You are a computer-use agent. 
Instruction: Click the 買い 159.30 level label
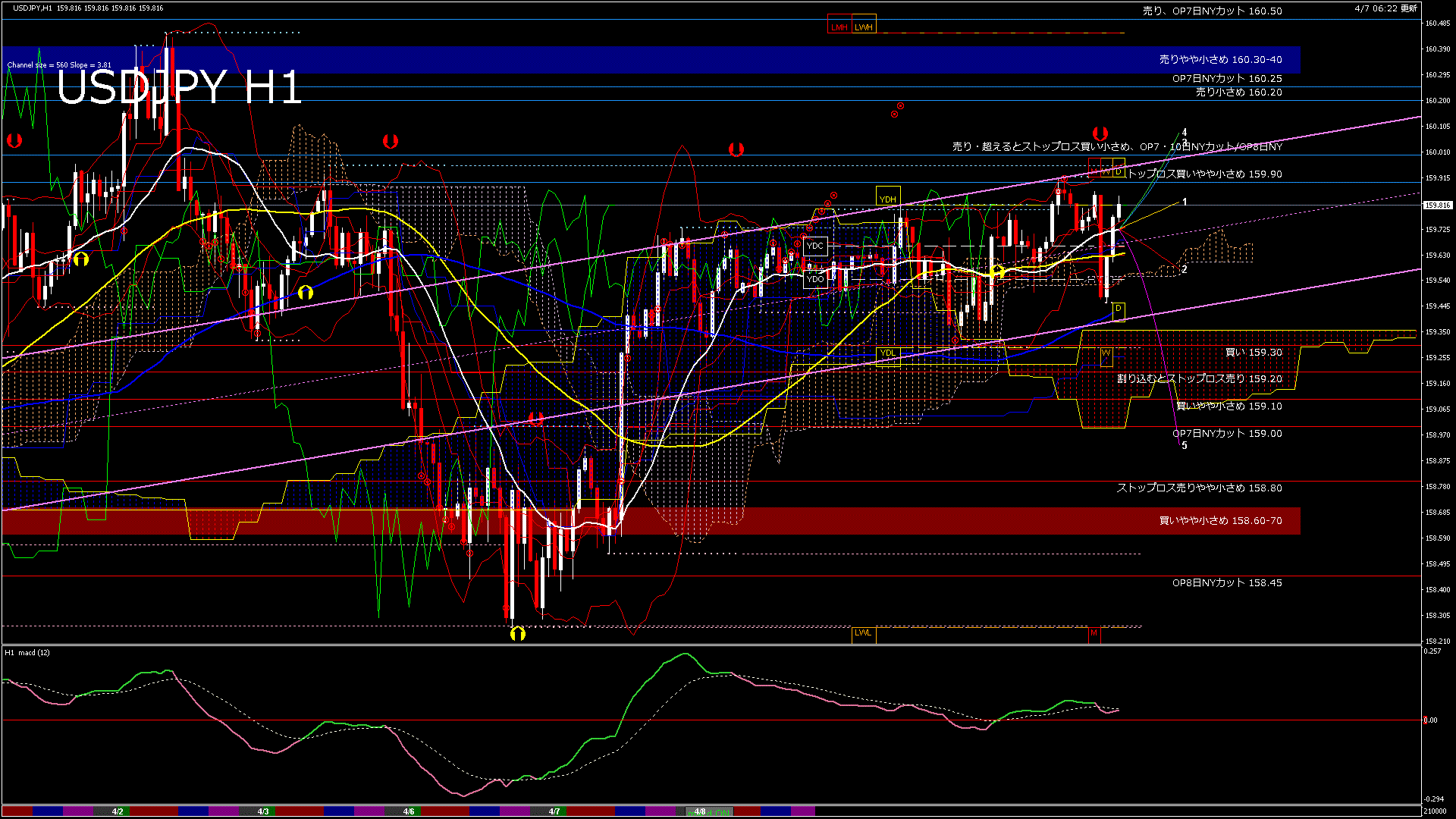[1254, 353]
